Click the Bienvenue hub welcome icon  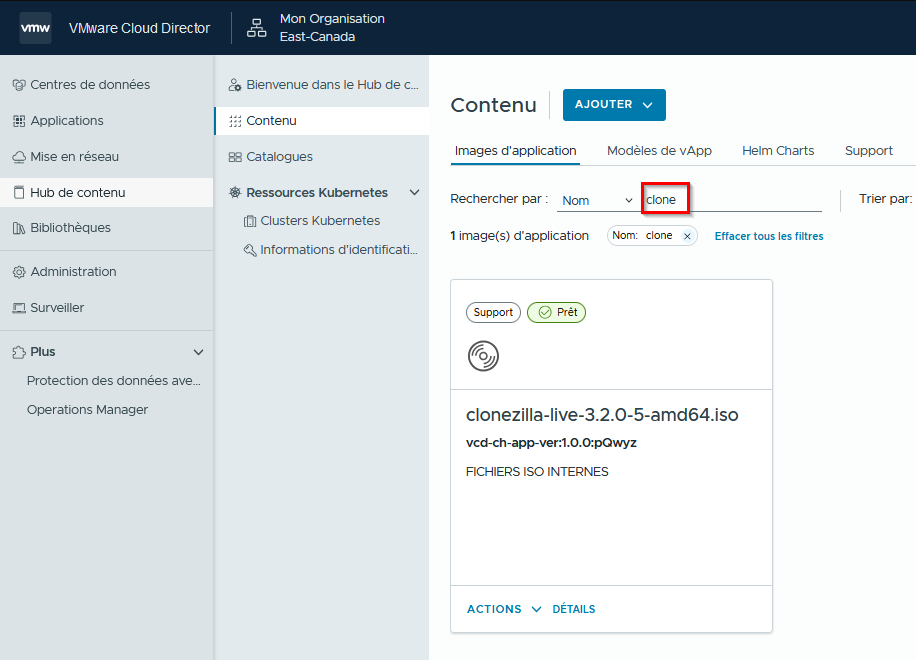click(x=235, y=85)
